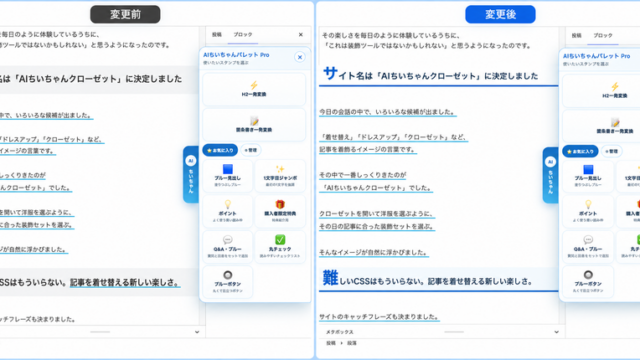Click お気に入り star filter in right palette
The image size is (640, 360).
[x=580, y=151]
